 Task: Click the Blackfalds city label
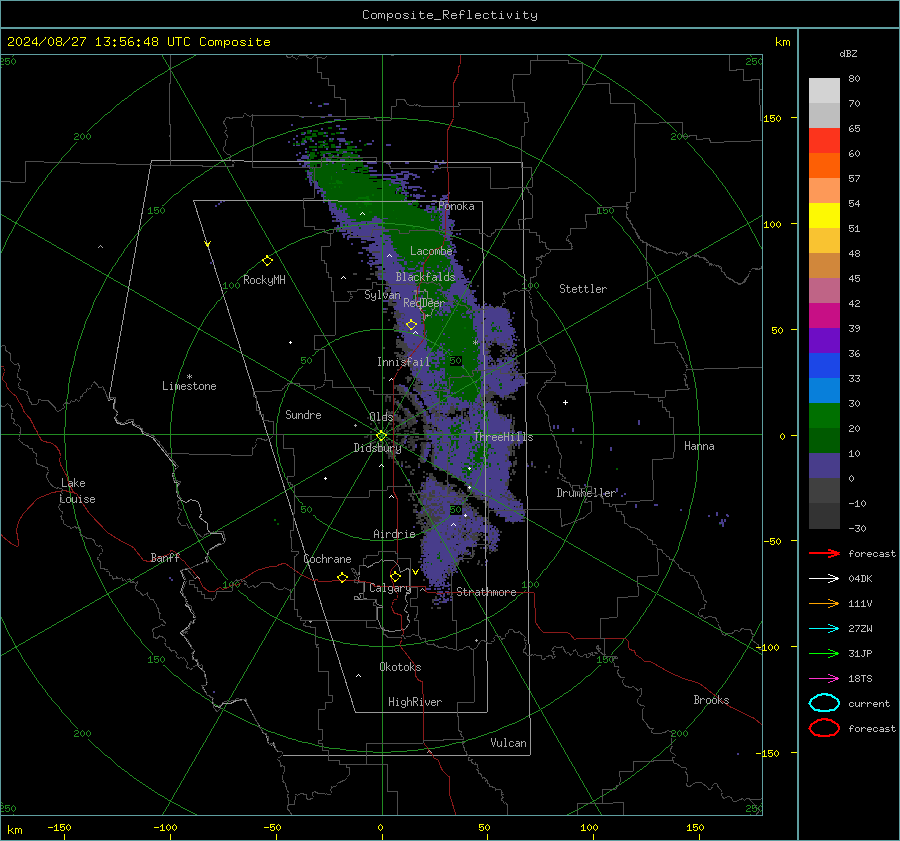[x=425, y=277]
